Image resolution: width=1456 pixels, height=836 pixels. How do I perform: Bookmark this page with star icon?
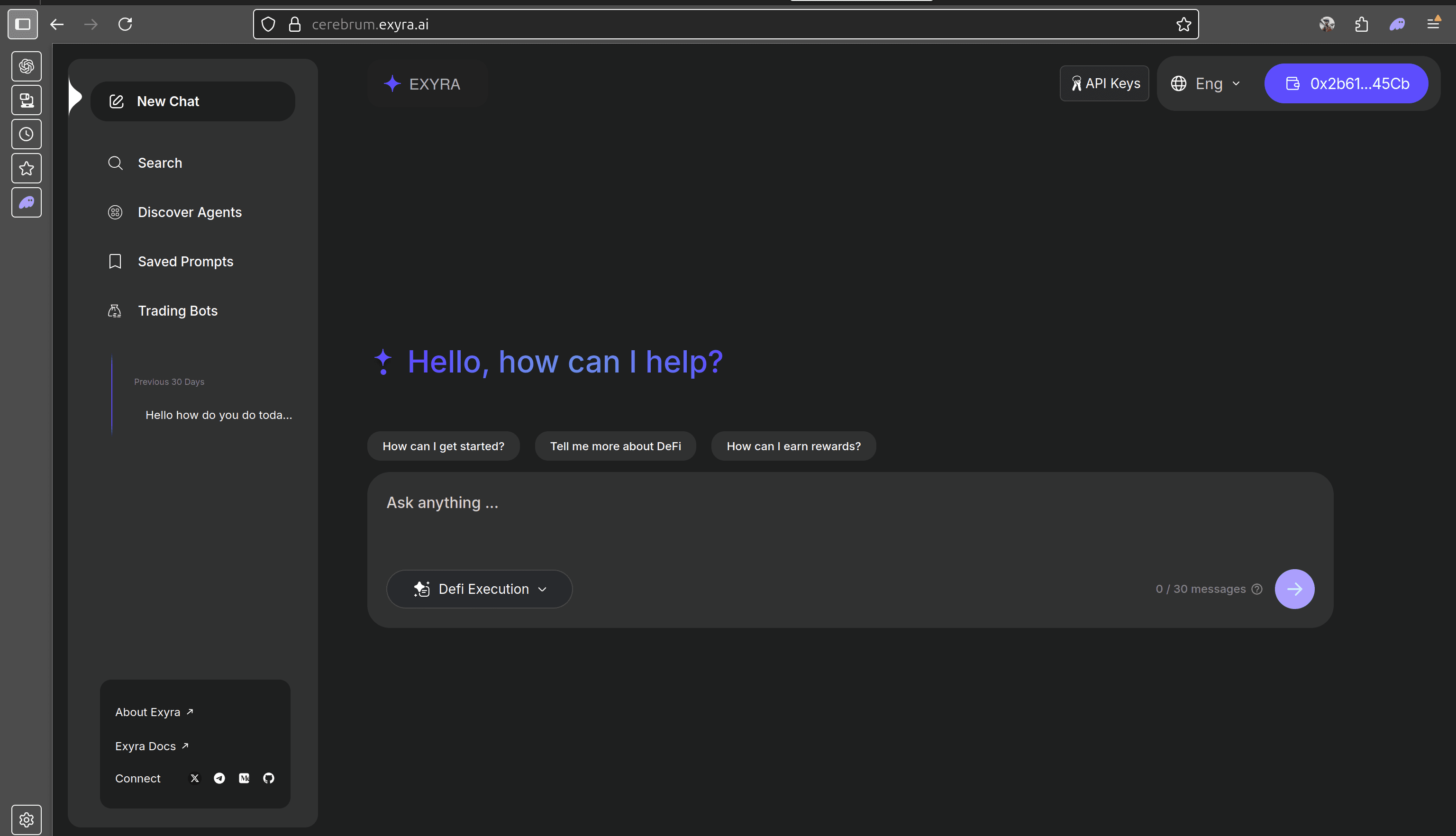coord(1183,24)
